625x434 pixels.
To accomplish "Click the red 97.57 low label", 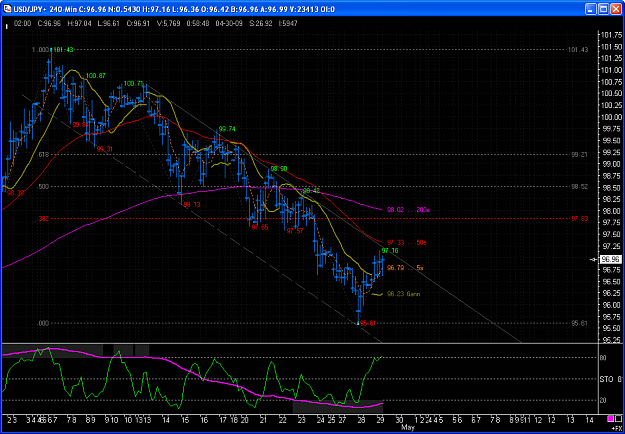I will pos(295,231).
